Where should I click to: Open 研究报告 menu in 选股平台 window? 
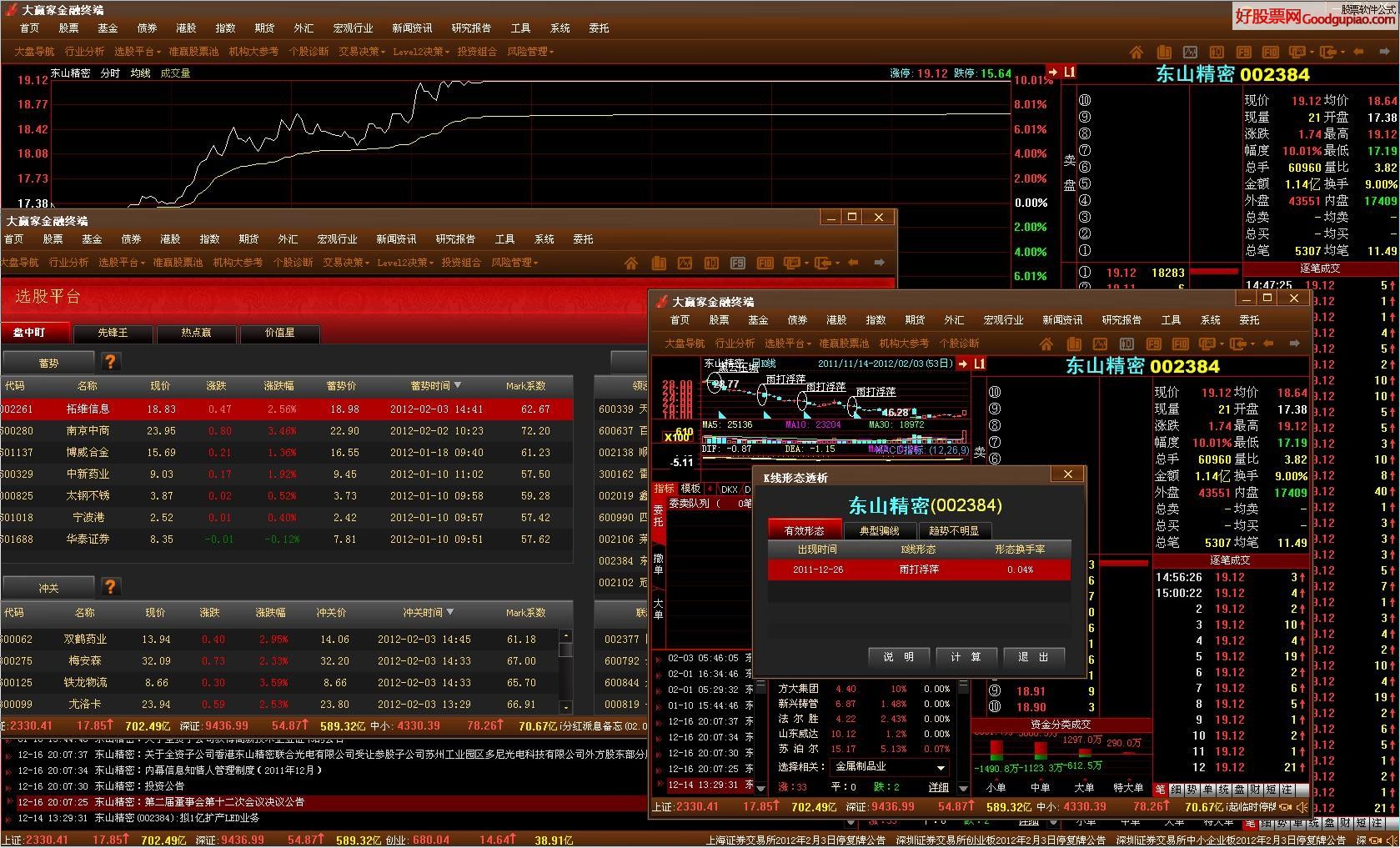pos(455,239)
